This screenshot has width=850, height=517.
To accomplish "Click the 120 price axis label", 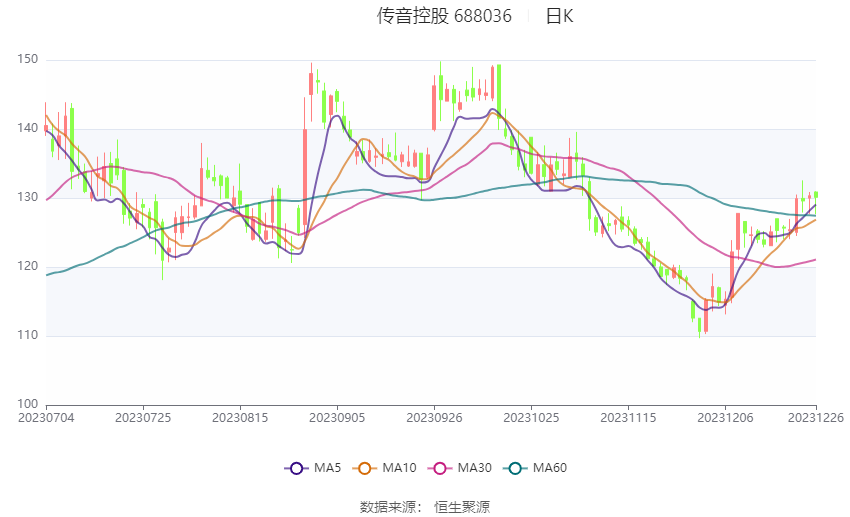I will 28,266.
